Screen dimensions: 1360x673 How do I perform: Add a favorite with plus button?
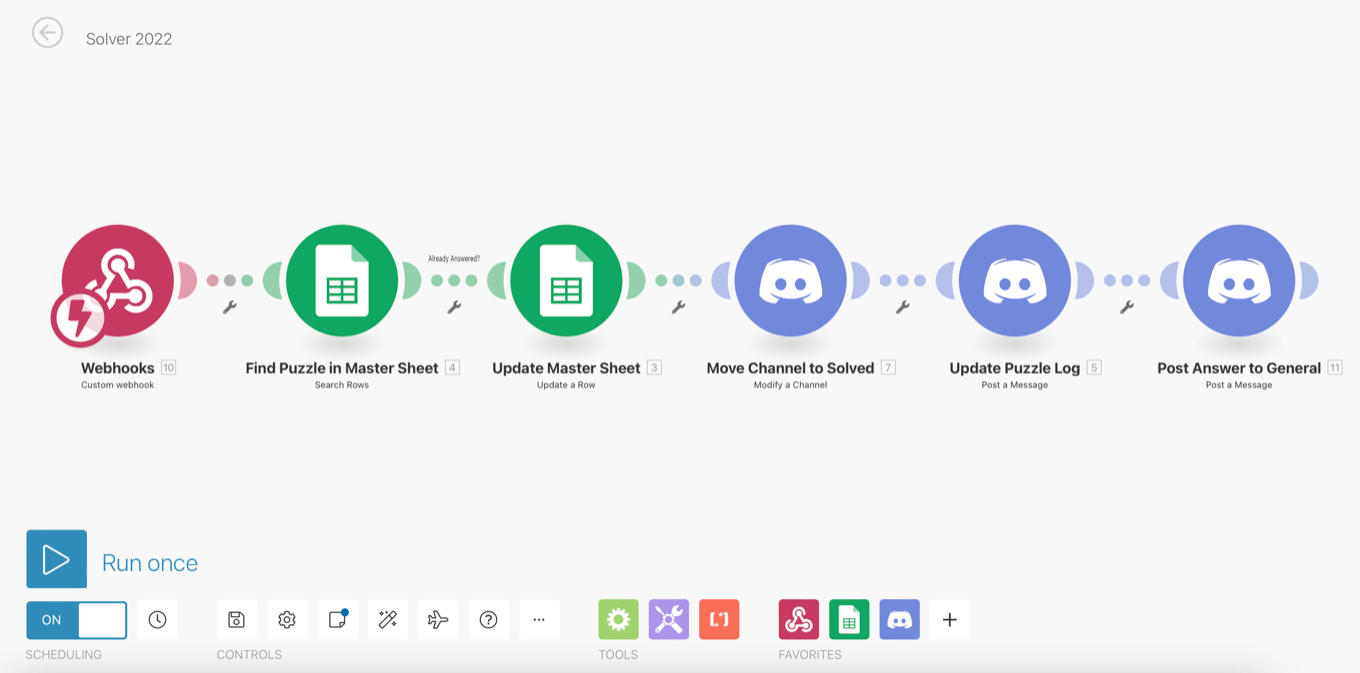coord(950,620)
